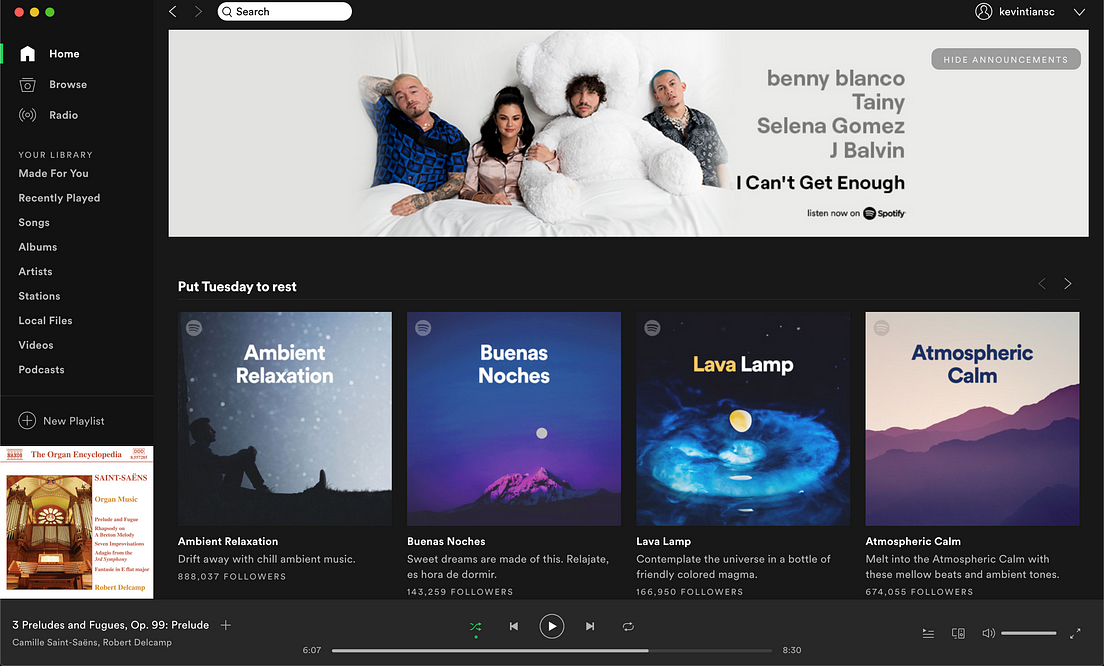Click the Put Tuesday to rest heading
The height and width of the screenshot is (666, 1104).
click(x=237, y=287)
